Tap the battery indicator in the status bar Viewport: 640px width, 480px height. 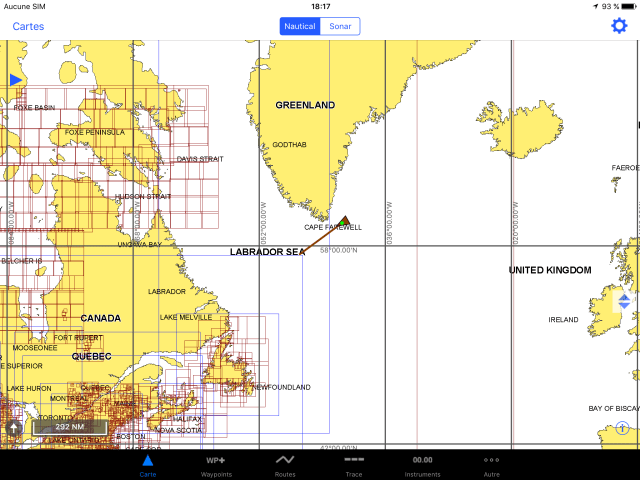click(x=626, y=6)
